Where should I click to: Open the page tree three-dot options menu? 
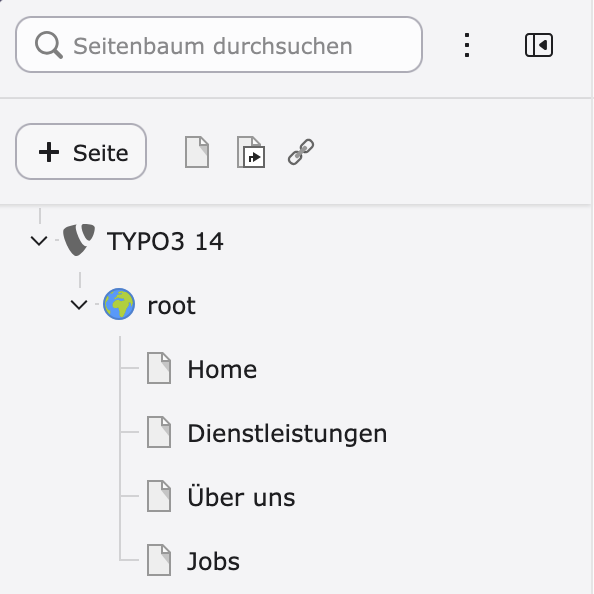467,45
